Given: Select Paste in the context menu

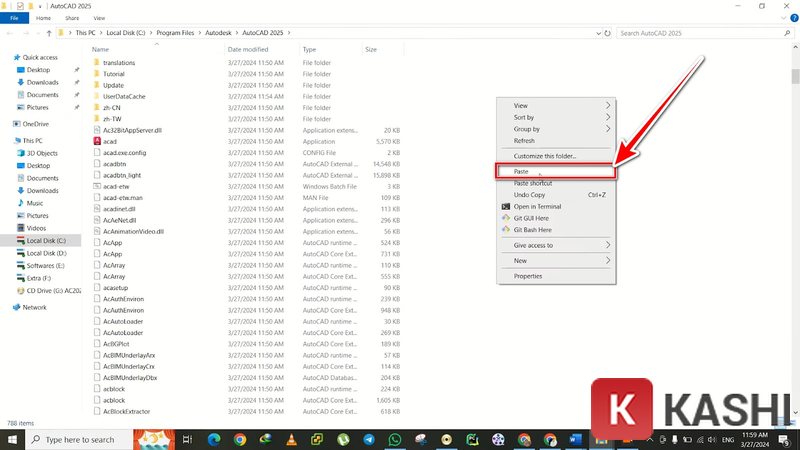Looking at the screenshot, I should [521, 172].
